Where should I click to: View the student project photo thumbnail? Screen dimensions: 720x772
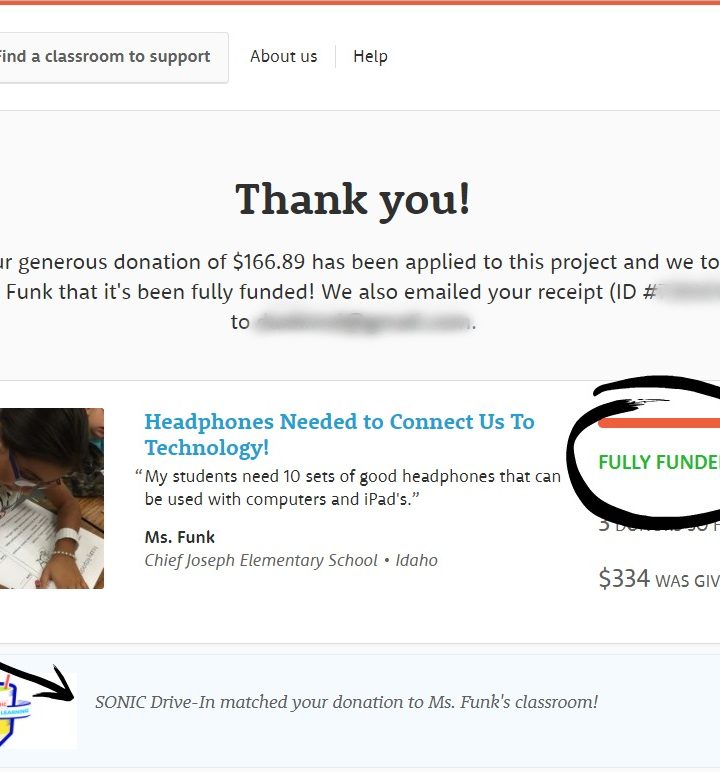coord(52,498)
